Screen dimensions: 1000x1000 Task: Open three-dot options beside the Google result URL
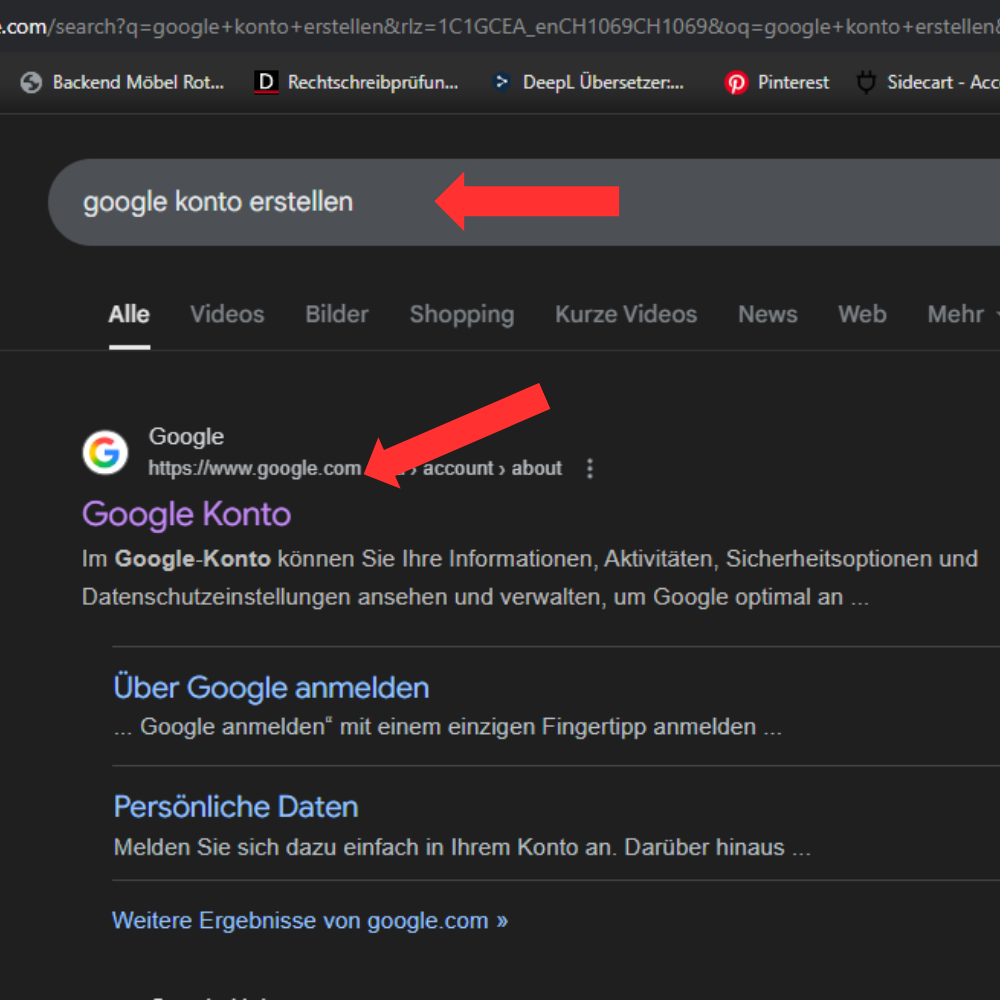click(590, 468)
